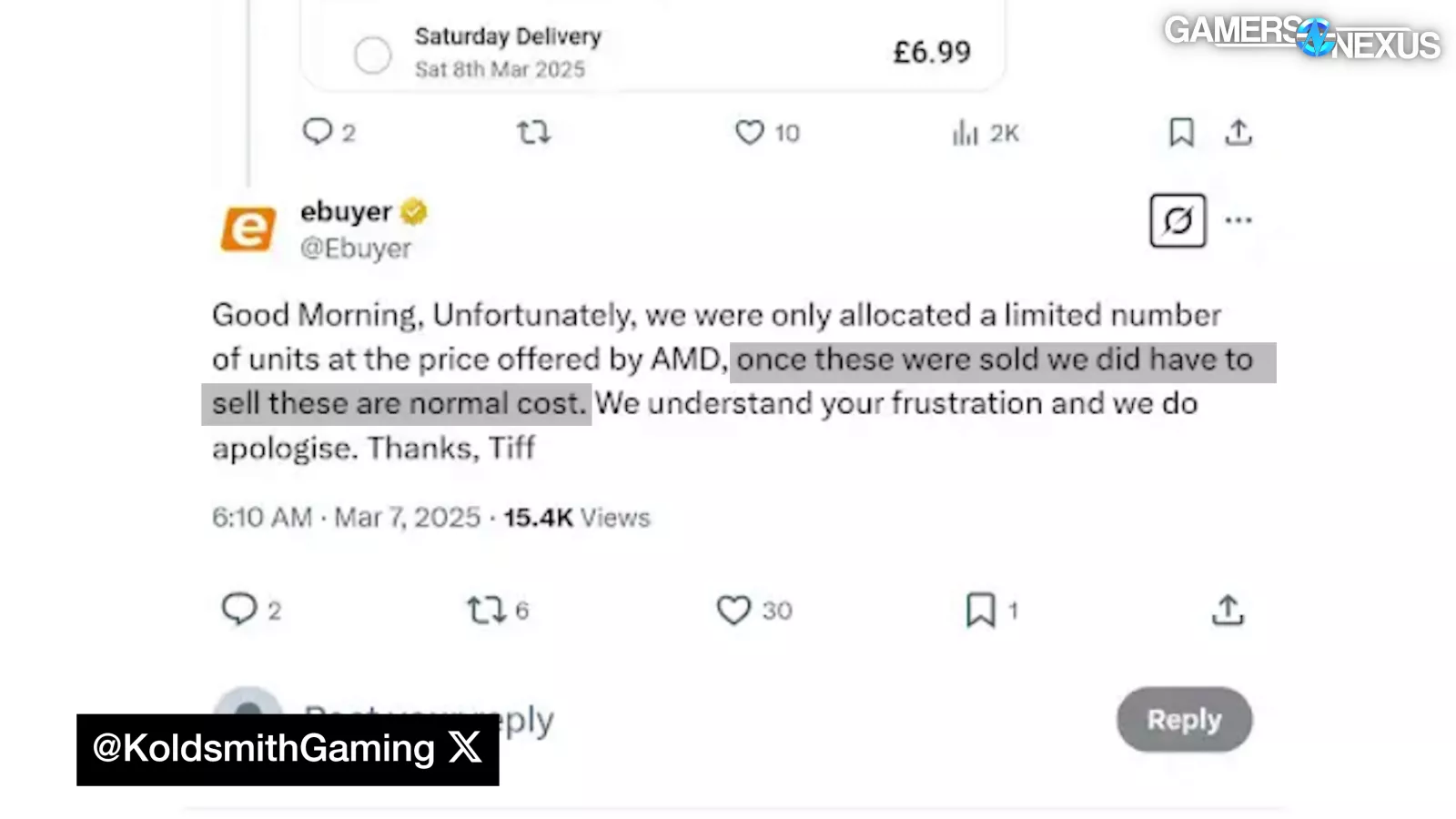Toggle bookmark on the ebuyer tweet
Viewport: 1456px width, 819px height.
[x=980, y=610]
